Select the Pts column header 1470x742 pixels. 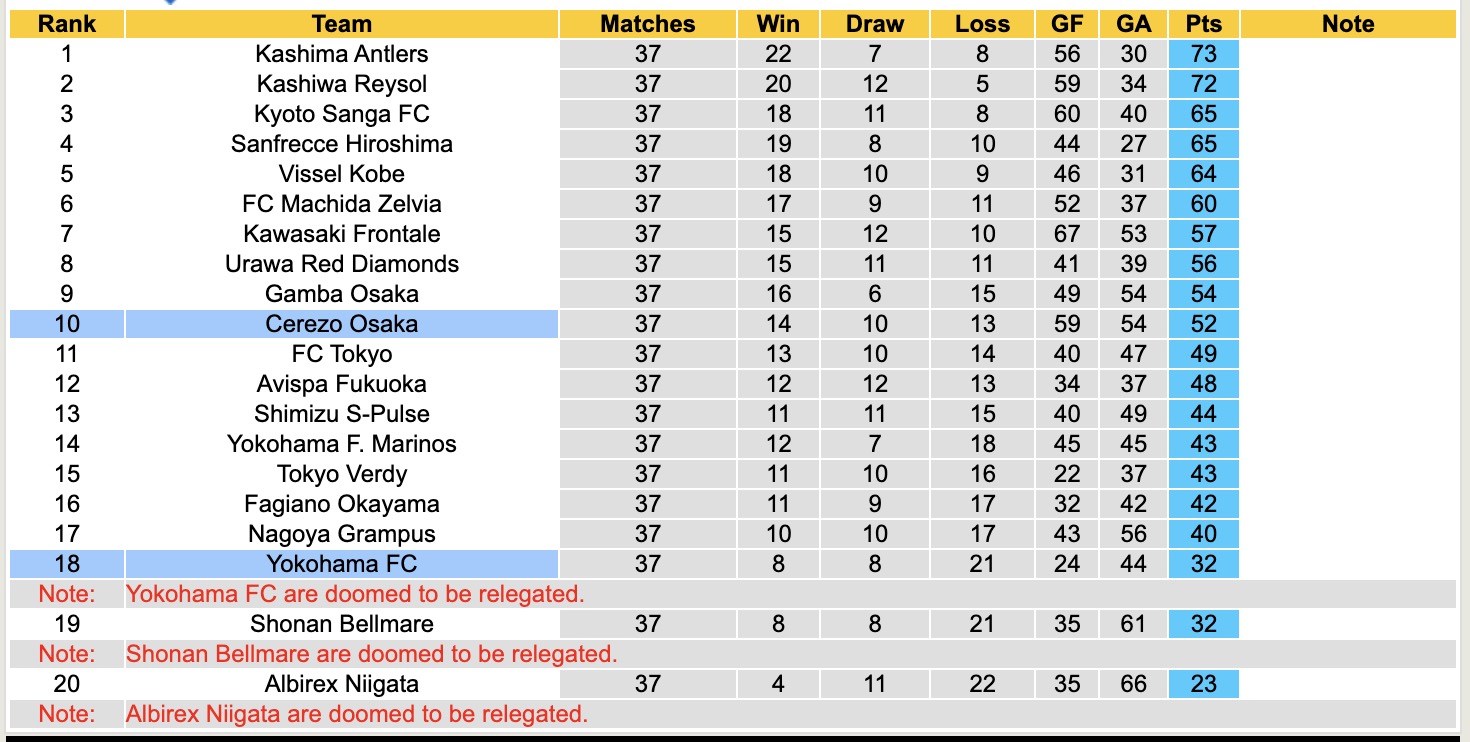1203,24
